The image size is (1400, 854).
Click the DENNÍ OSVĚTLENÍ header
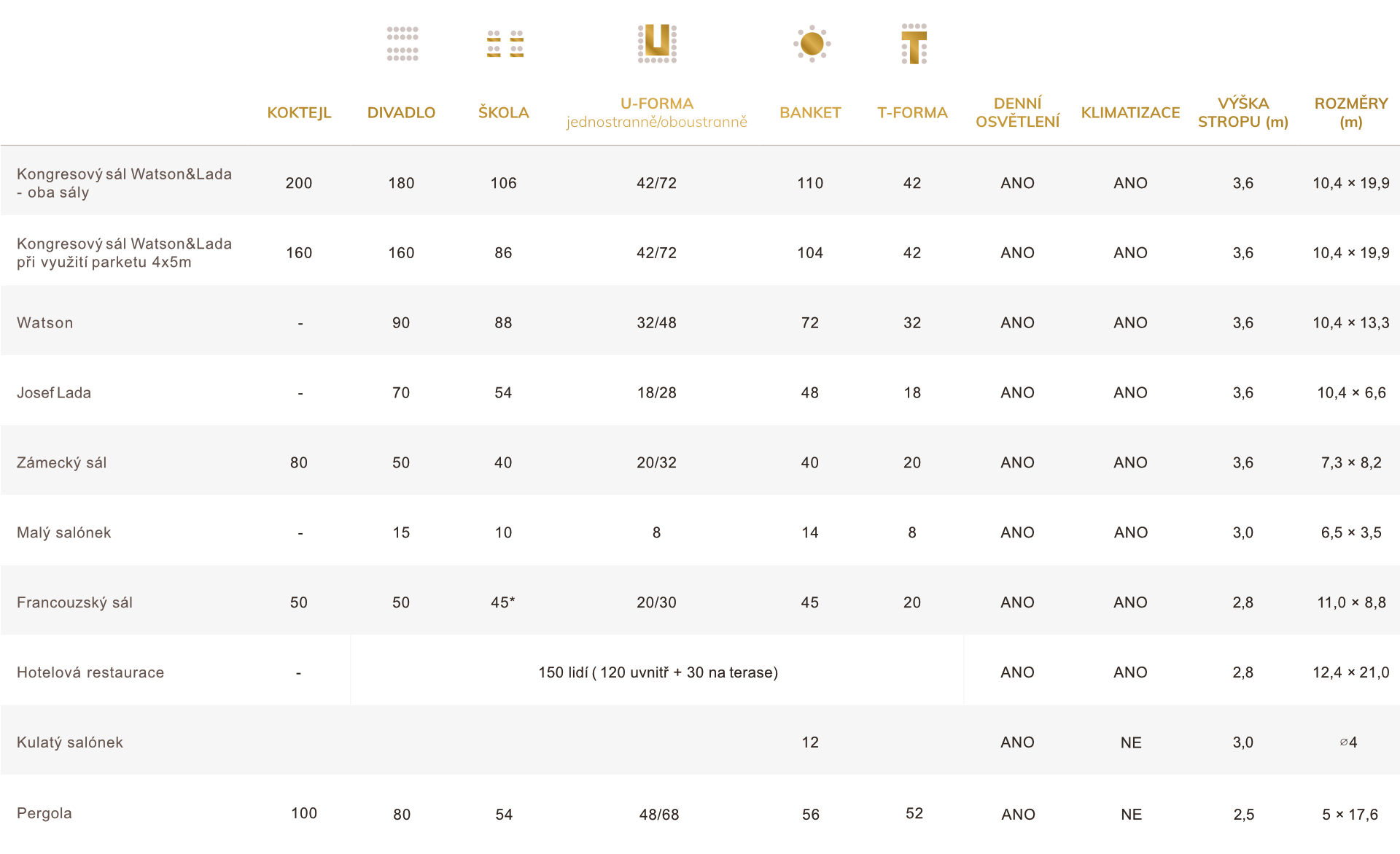[x=1017, y=113]
